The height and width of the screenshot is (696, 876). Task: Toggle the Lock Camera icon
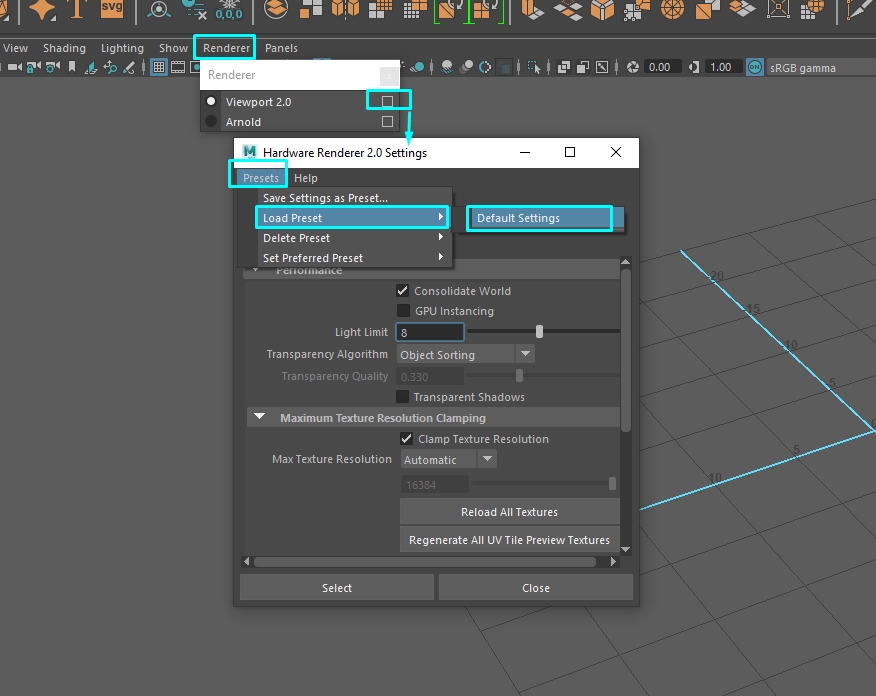[34, 68]
